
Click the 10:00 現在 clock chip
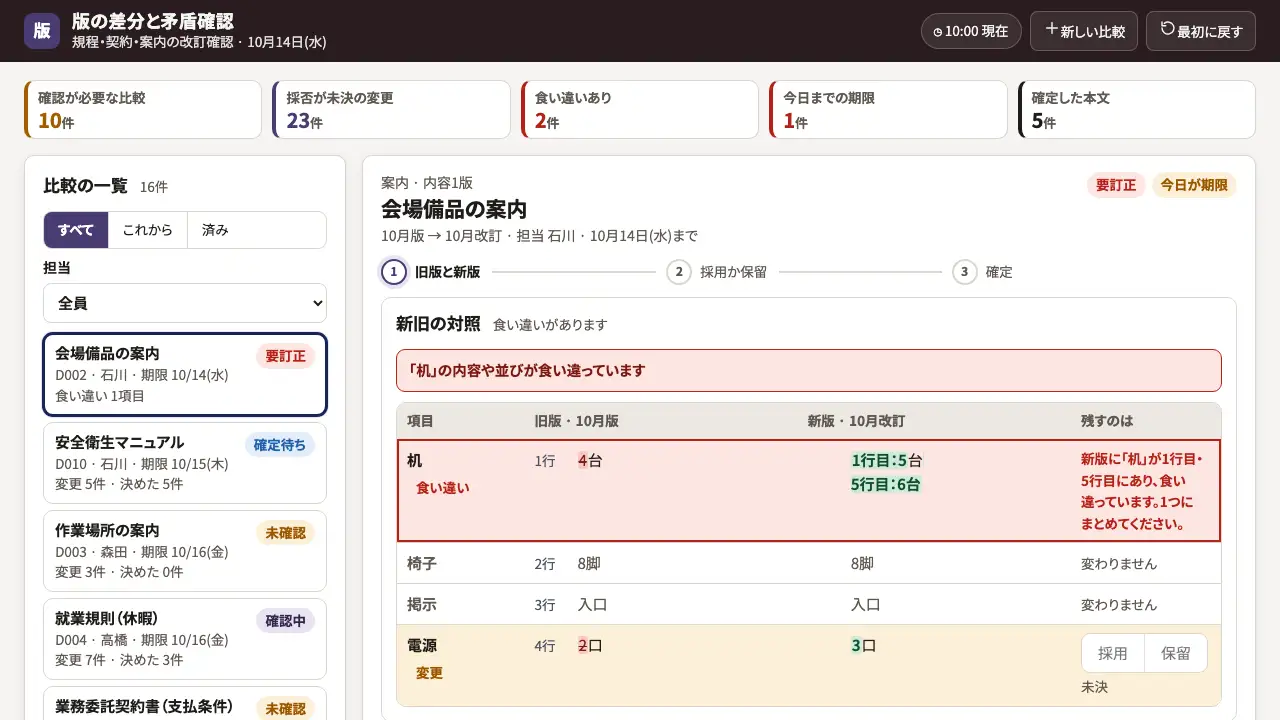pyautogui.click(x=971, y=31)
